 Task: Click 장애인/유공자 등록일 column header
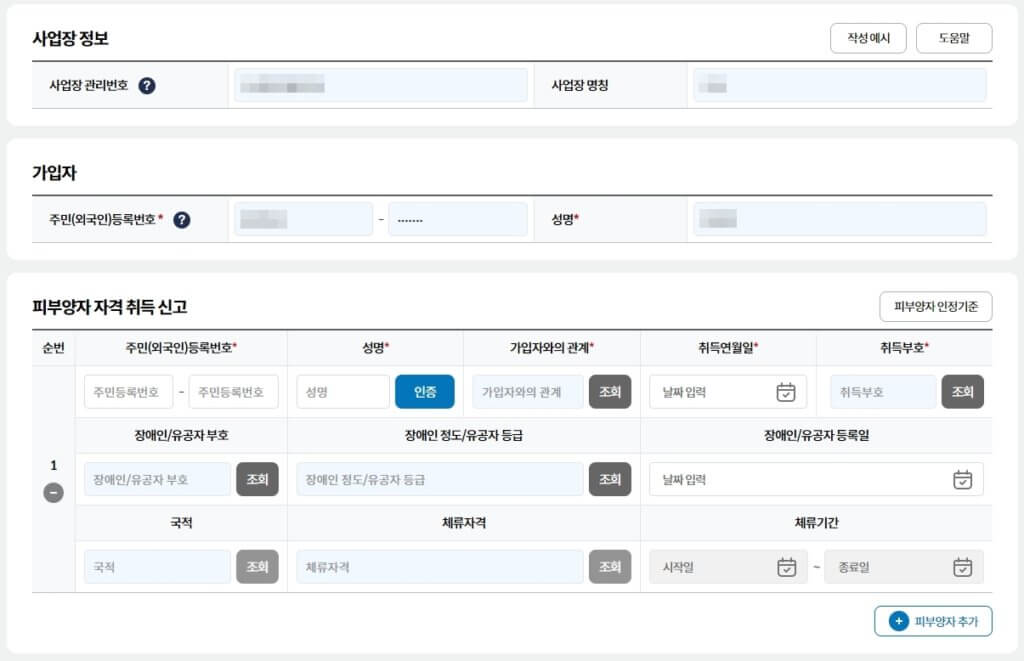click(816, 435)
